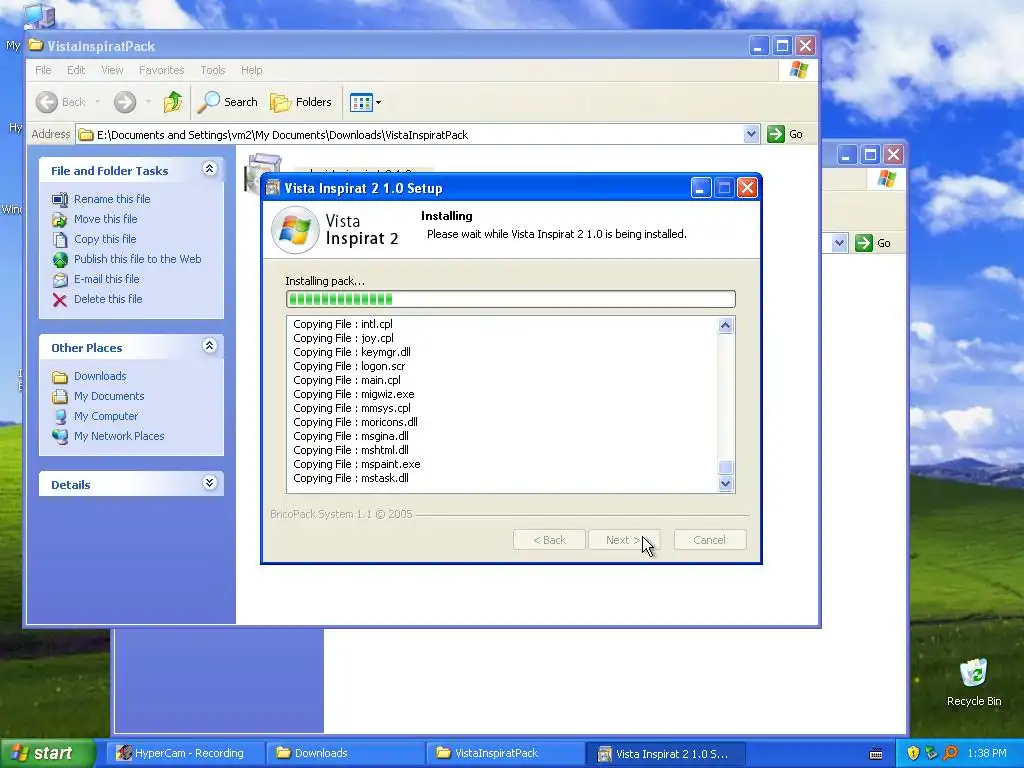Click the disabled Back button in Setup
Viewport: 1024px width, 768px height.
pos(549,540)
